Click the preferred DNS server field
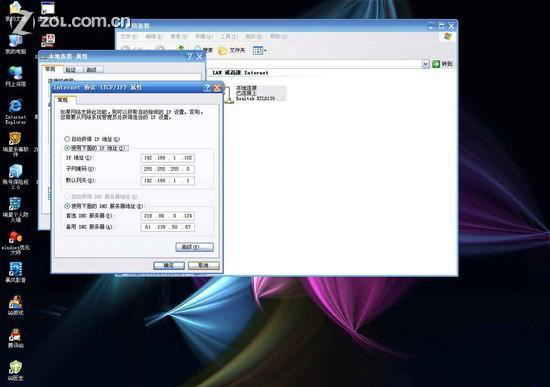 coord(168,216)
